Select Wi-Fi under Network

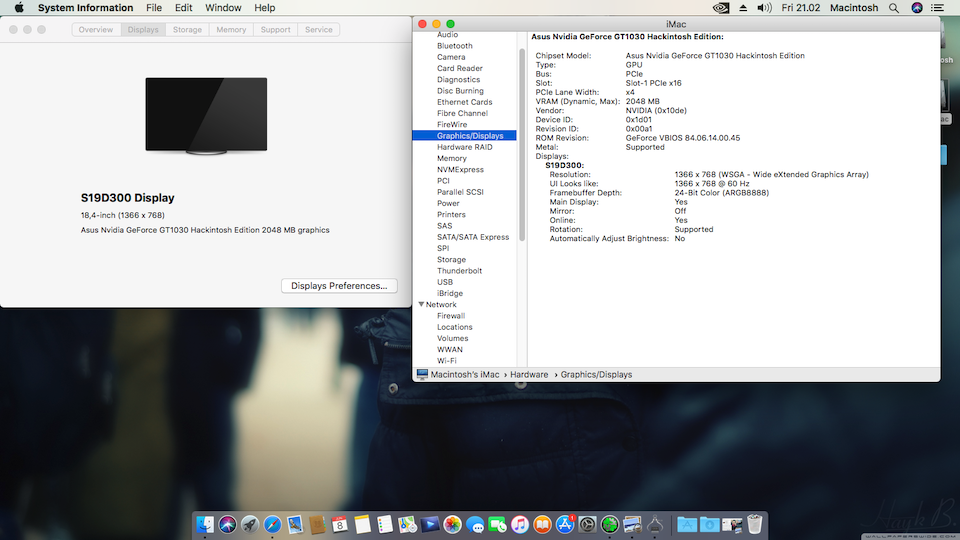(x=446, y=361)
